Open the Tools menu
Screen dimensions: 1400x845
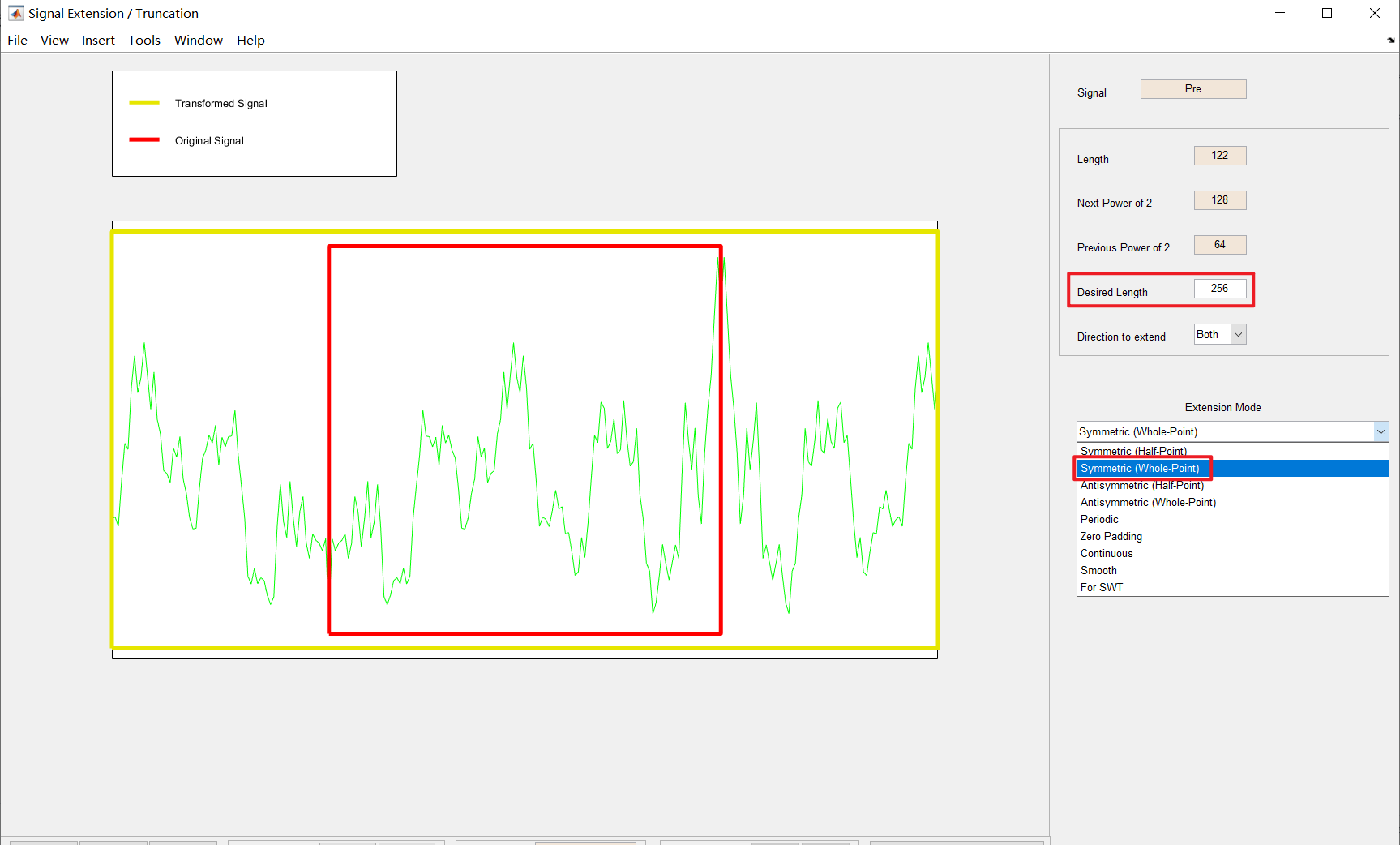pos(144,40)
